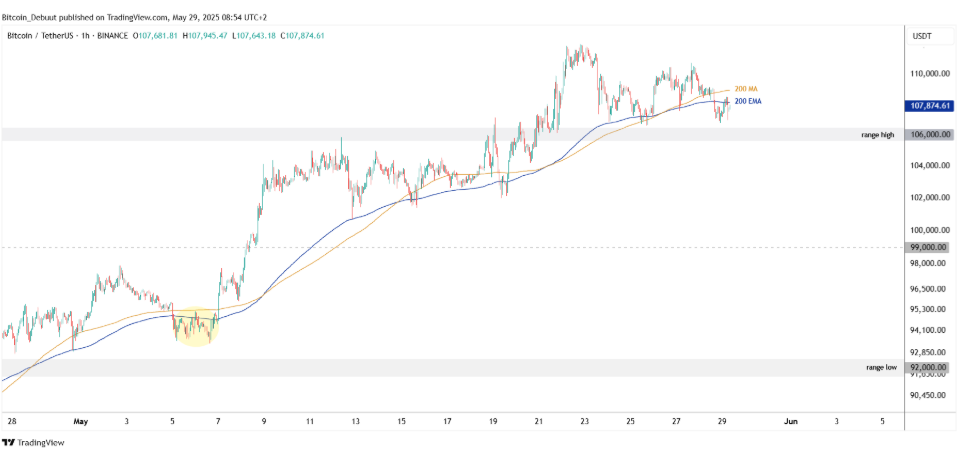Image resolution: width=961 pixels, height=451 pixels.
Task: Click the "May" label on the time axis
Action: click(80, 422)
